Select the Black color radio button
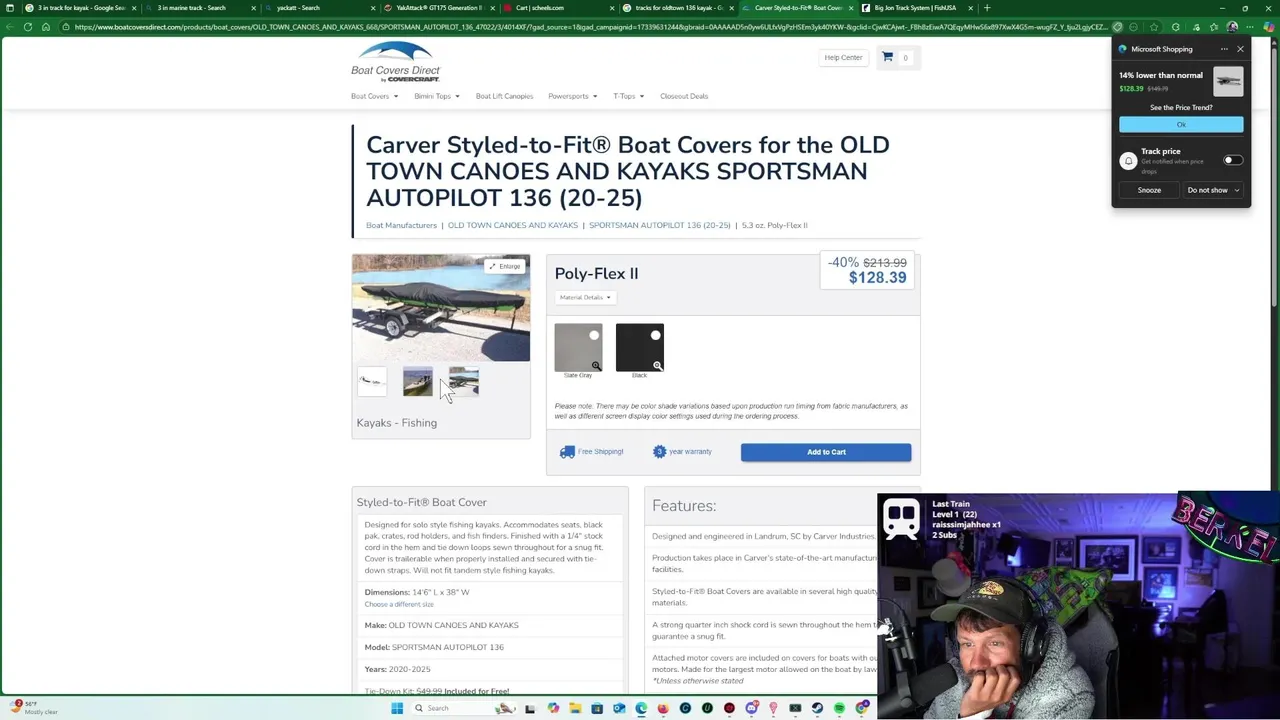 [x=655, y=335]
